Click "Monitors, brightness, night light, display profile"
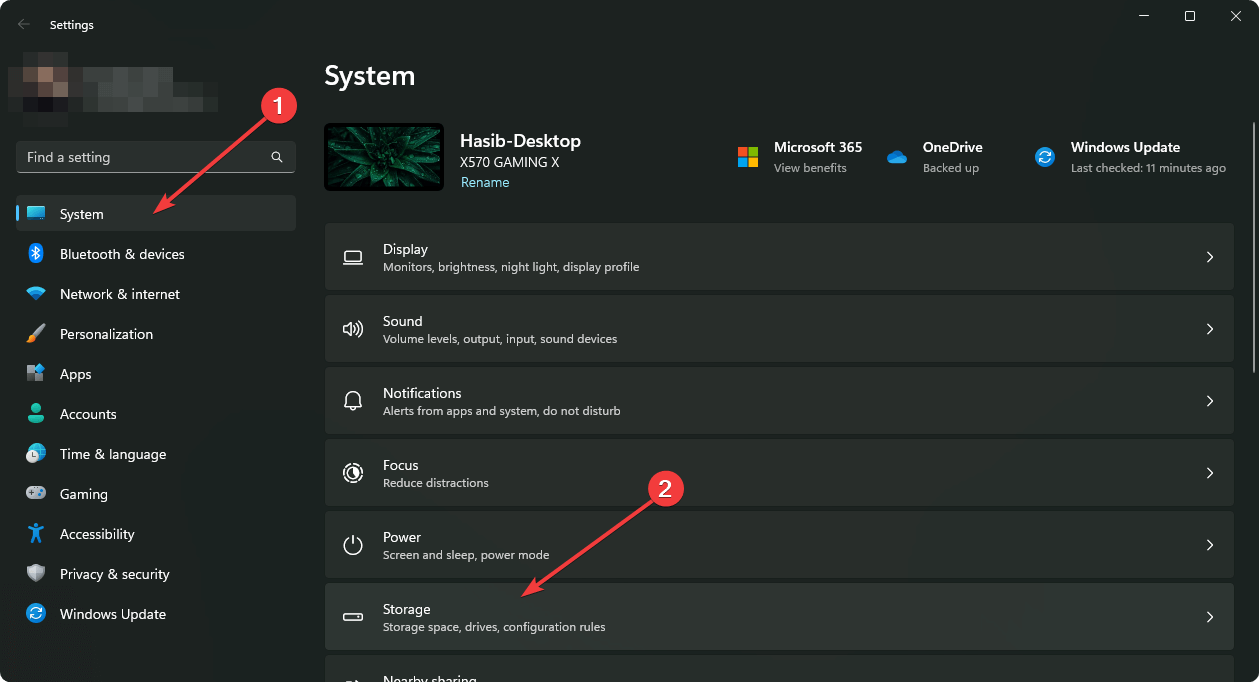1259x682 pixels. [x=511, y=267]
